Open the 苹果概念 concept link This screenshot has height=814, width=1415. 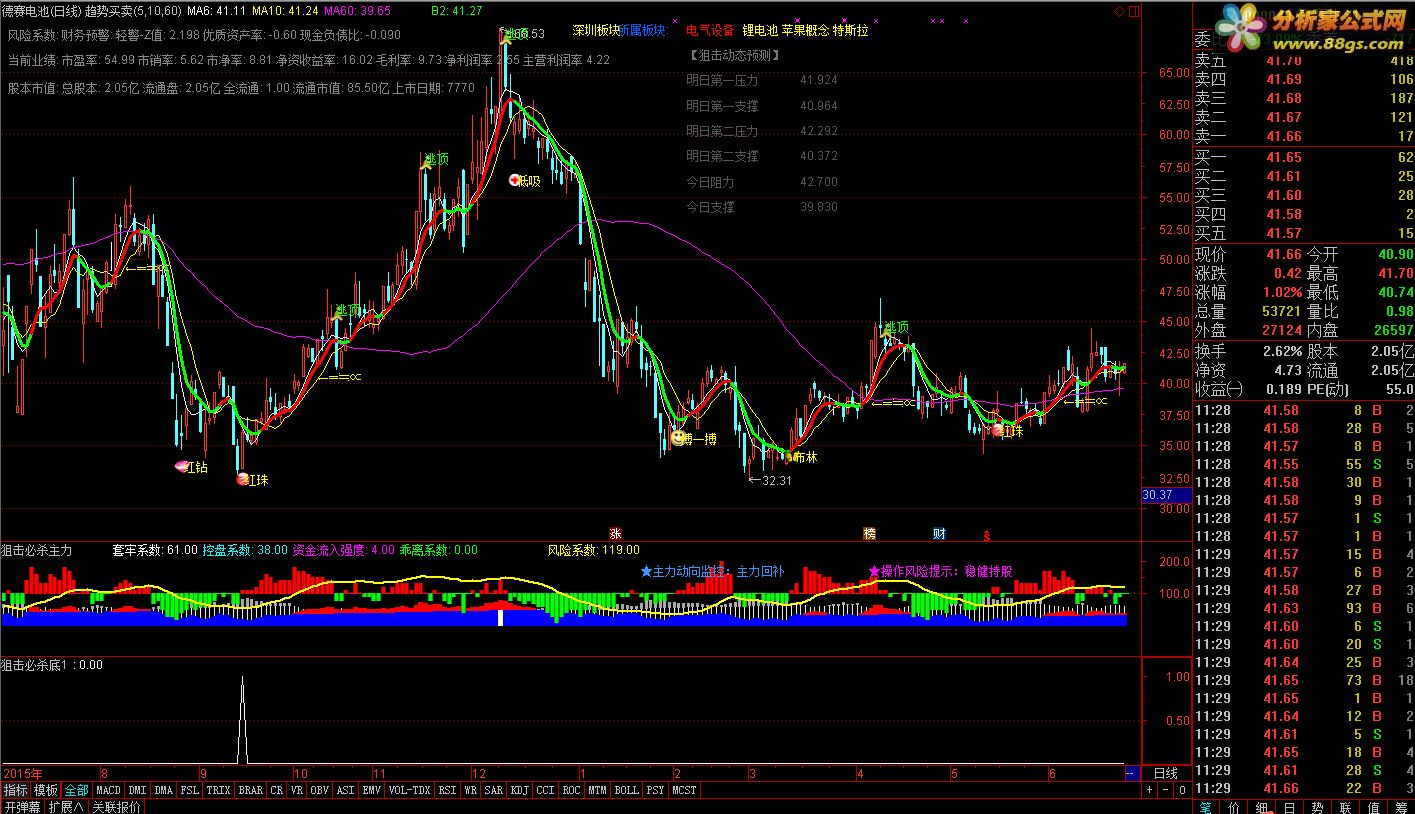[x=805, y=30]
